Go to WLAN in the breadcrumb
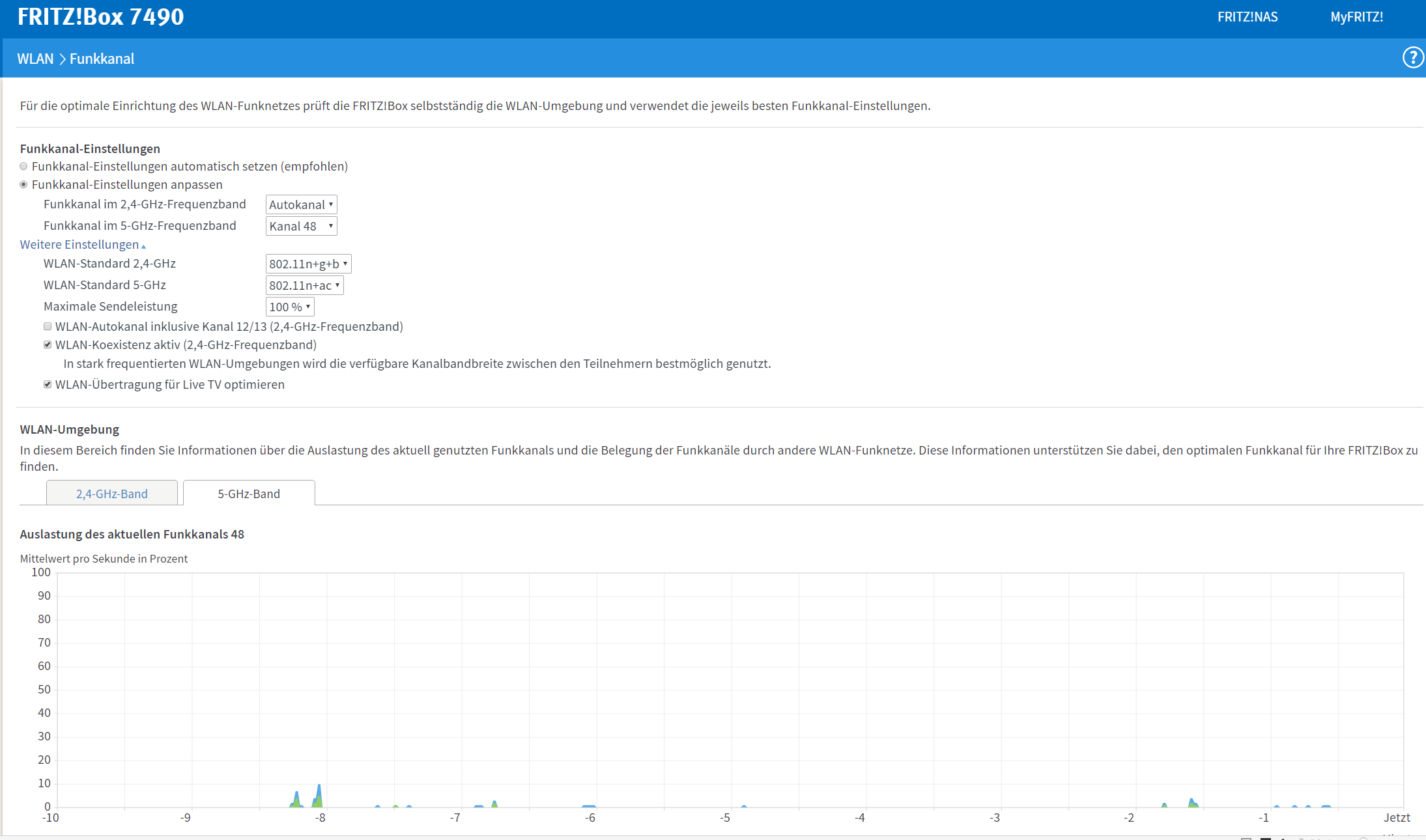The width and height of the screenshot is (1426, 840). click(35, 59)
